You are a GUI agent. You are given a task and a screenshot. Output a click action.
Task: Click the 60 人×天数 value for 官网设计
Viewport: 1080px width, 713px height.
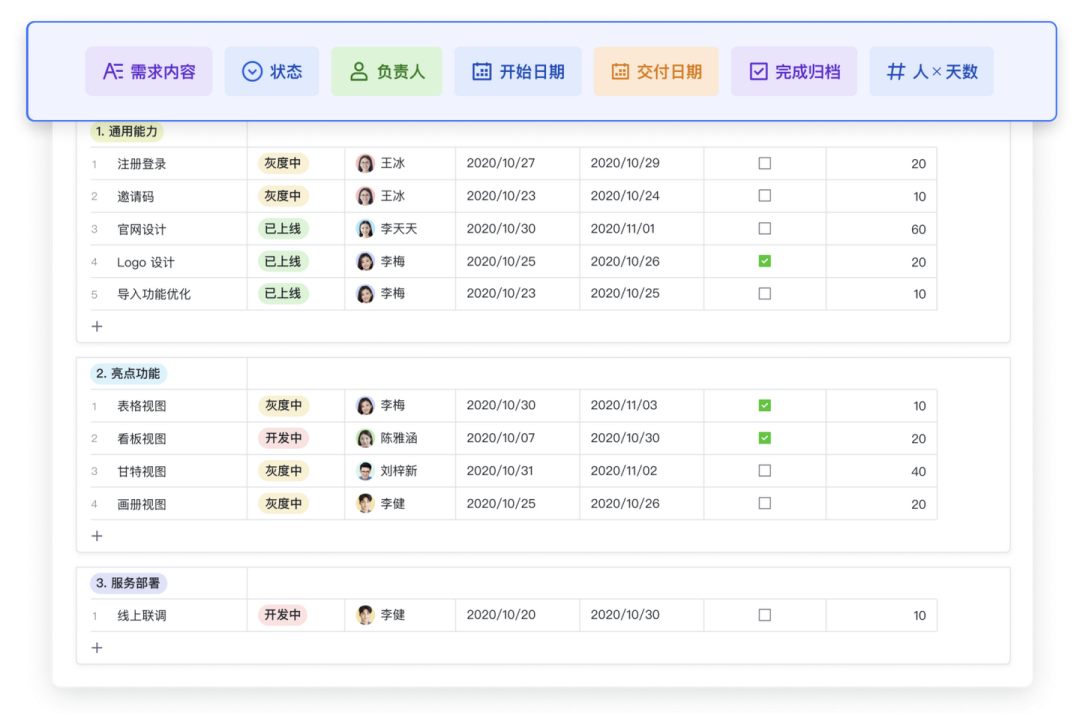tap(918, 229)
